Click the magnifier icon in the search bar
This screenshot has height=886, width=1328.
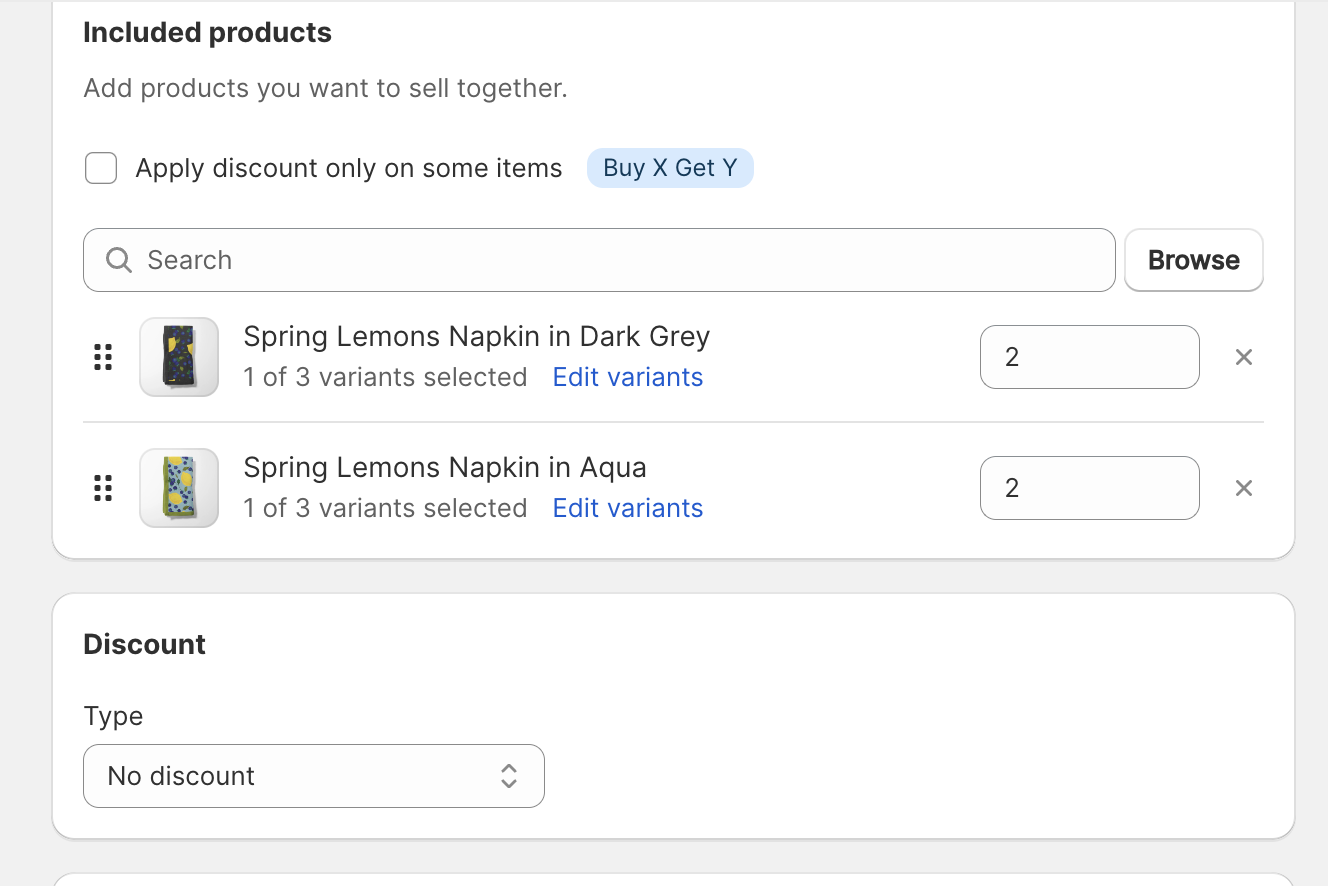pyautogui.click(x=119, y=260)
